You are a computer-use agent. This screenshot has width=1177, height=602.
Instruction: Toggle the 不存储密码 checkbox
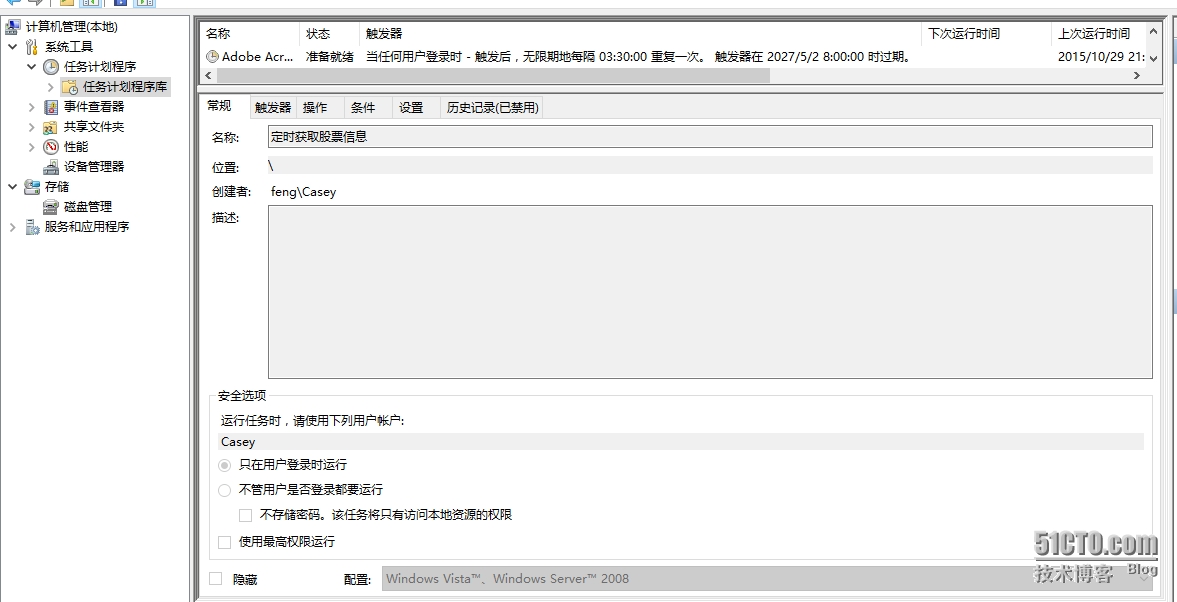(x=245, y=516)
